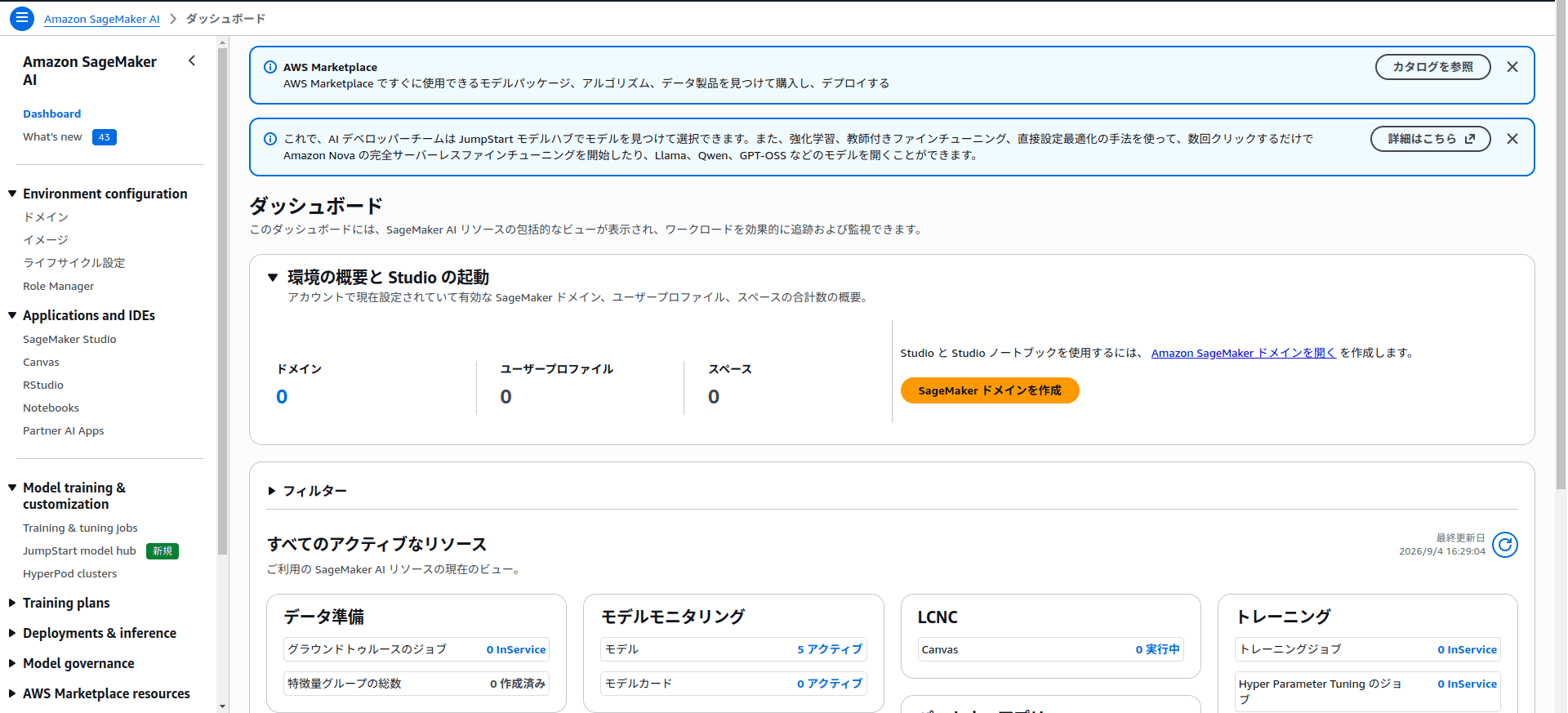Collapse Applications and IDEs nav group
Viewport: 1568px width, 713px height.
click(x=12, y=315)
